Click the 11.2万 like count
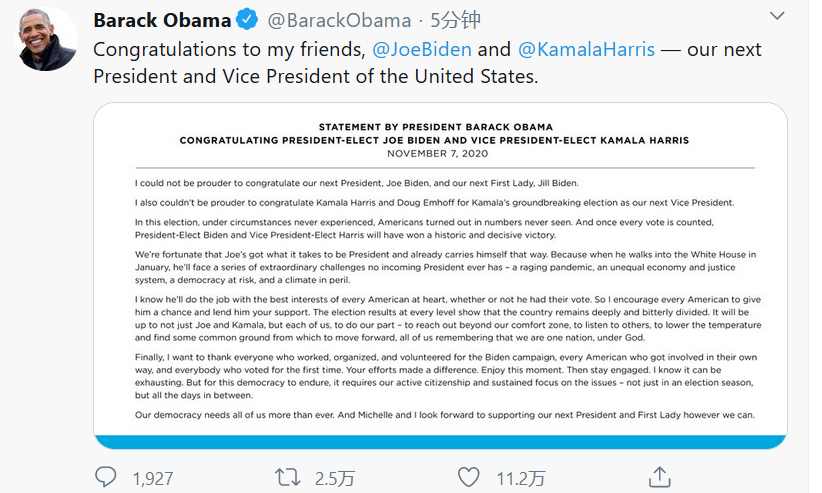This screenshot has height=493, width=822. [x=520, y=478]
